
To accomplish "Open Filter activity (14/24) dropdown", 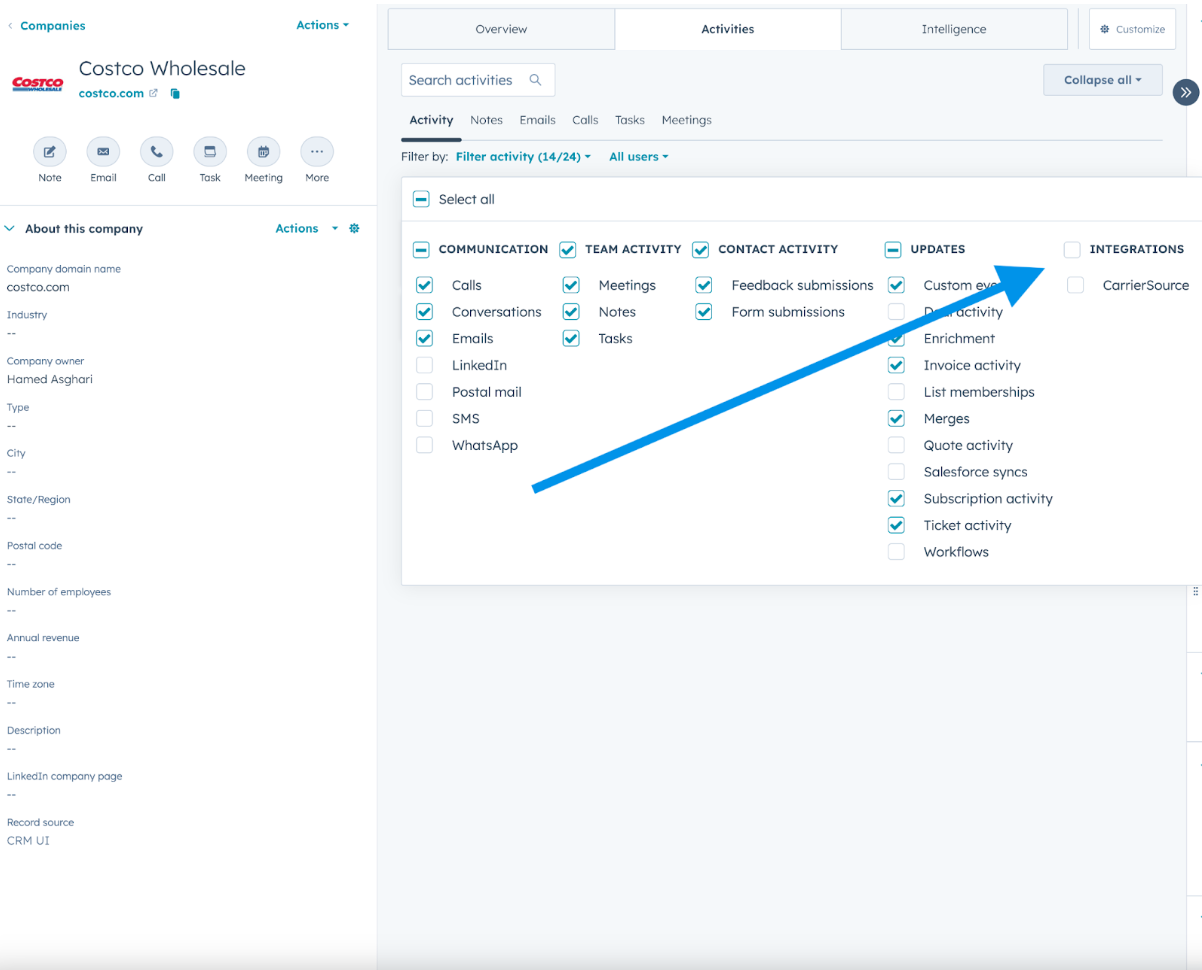I will point(523,156).
